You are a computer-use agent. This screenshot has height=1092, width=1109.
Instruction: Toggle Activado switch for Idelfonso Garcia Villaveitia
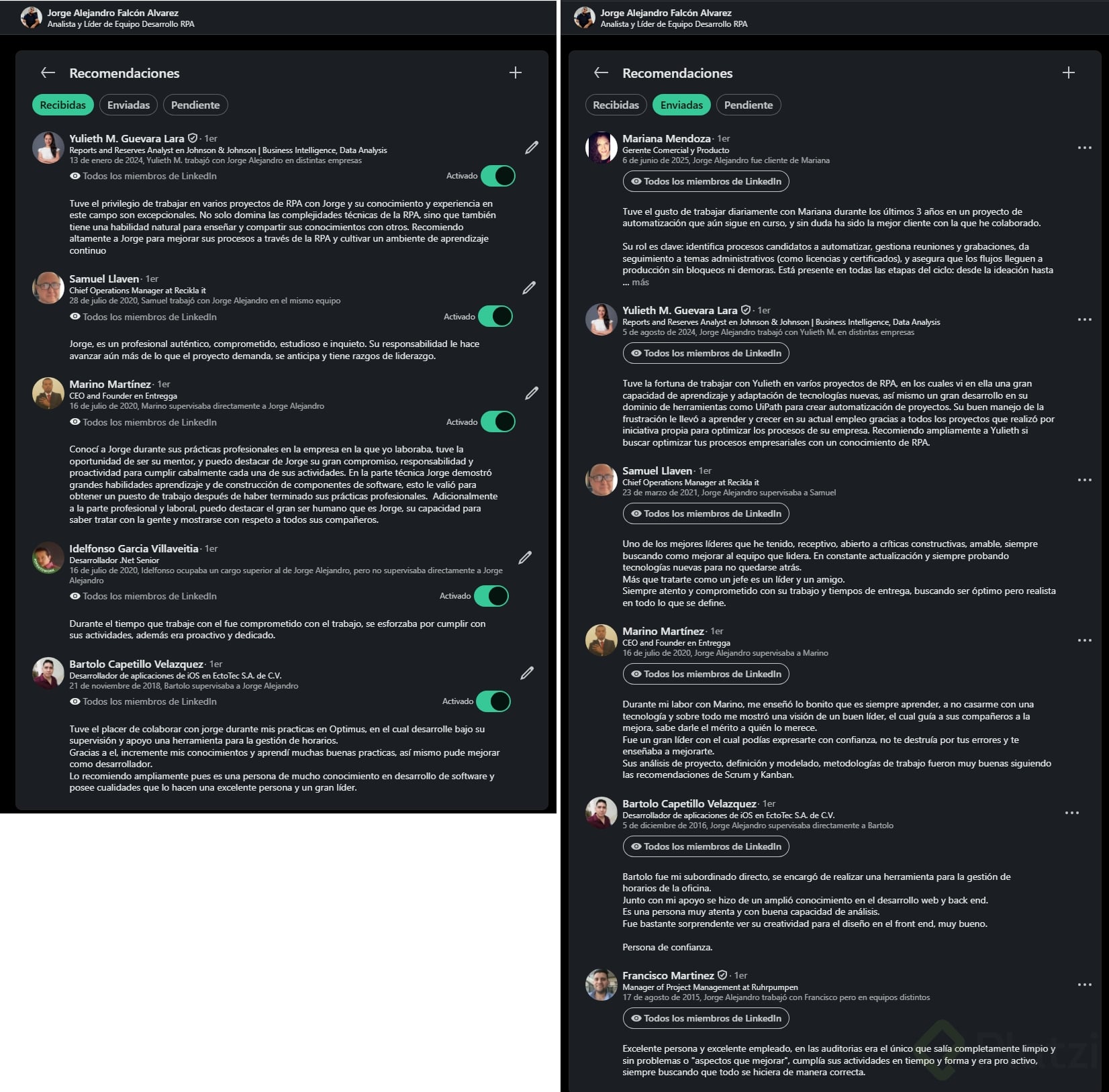[491, 596]
